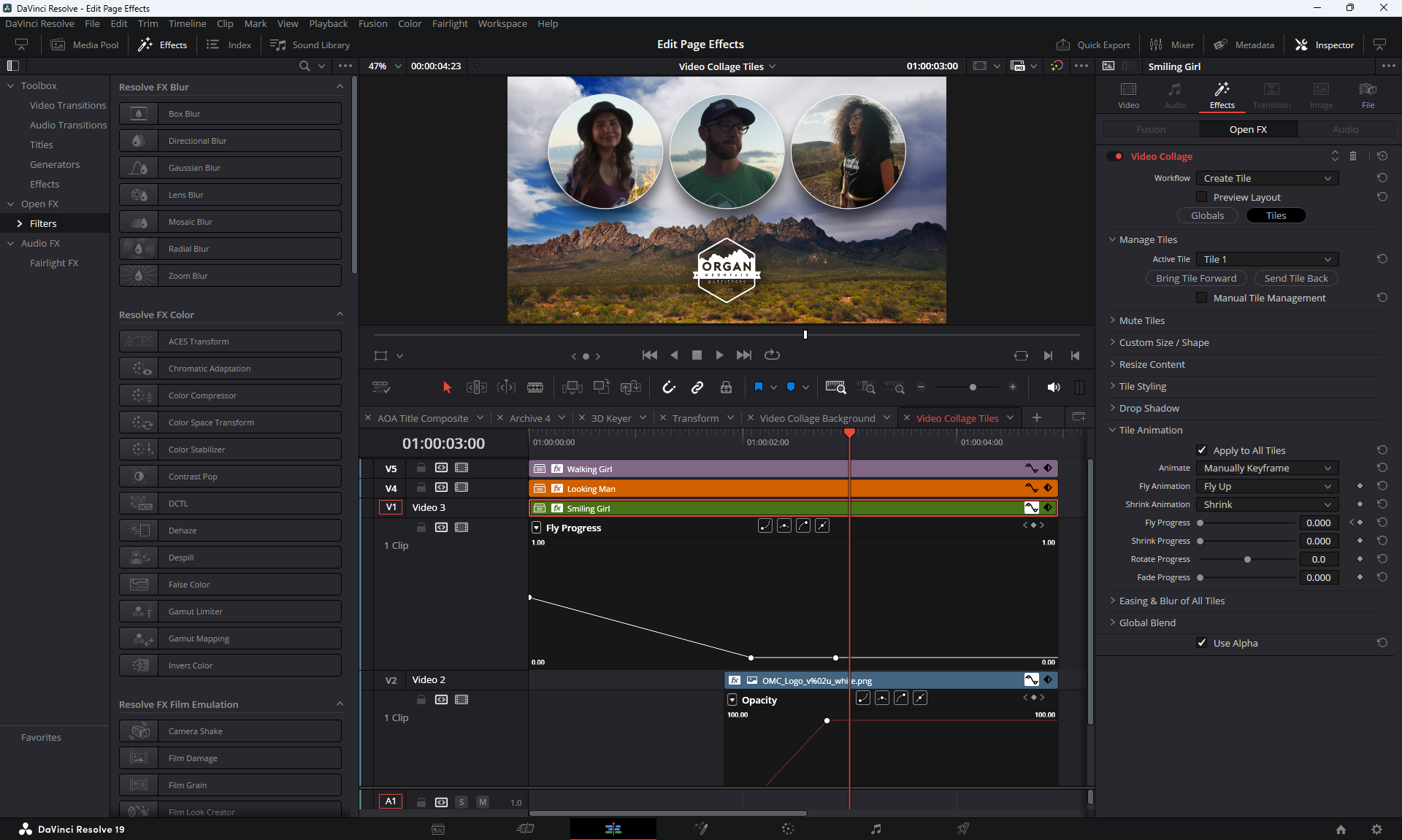This screenshot has width=1402, height=840.
Task: Toggle the position lock padlock icon
Action: pos(726,388)
